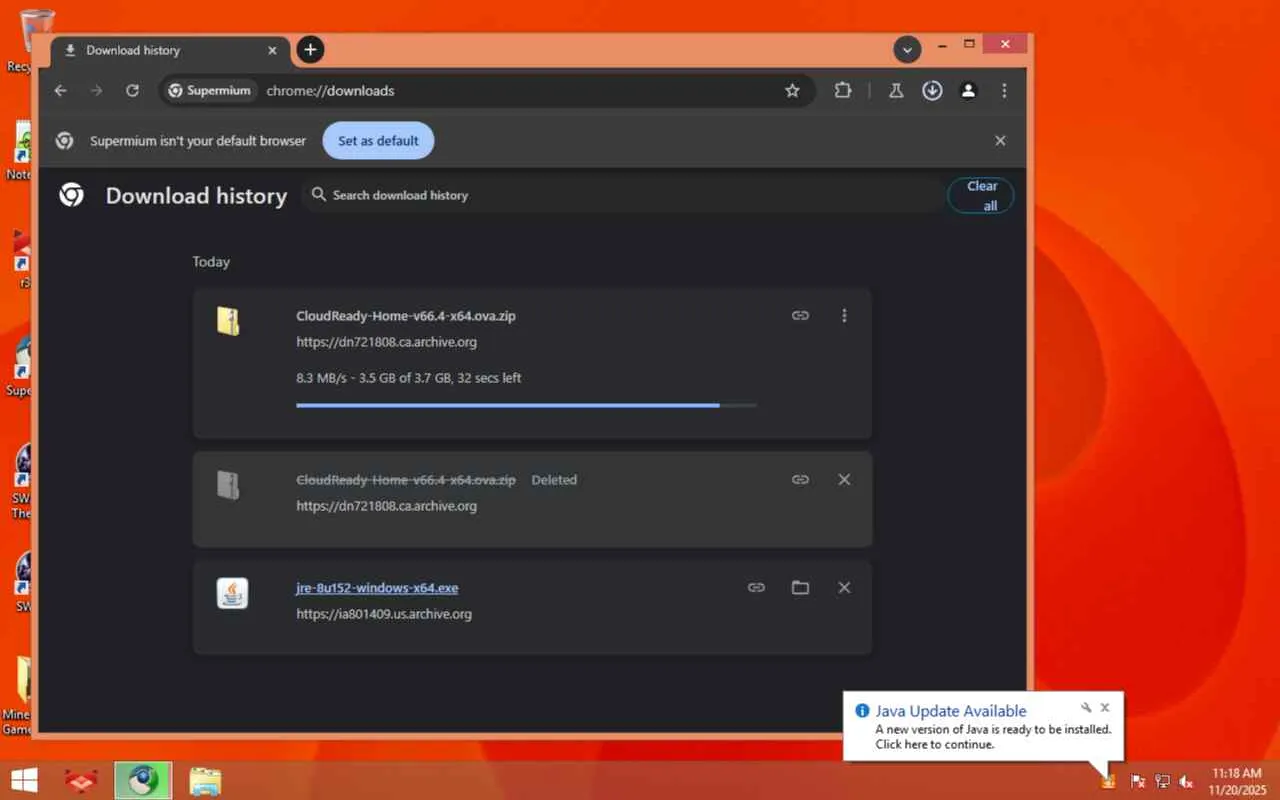Remove jre-8u152-windows-x64.exe from download history
1280x800 pixels.
pos(844,588)
